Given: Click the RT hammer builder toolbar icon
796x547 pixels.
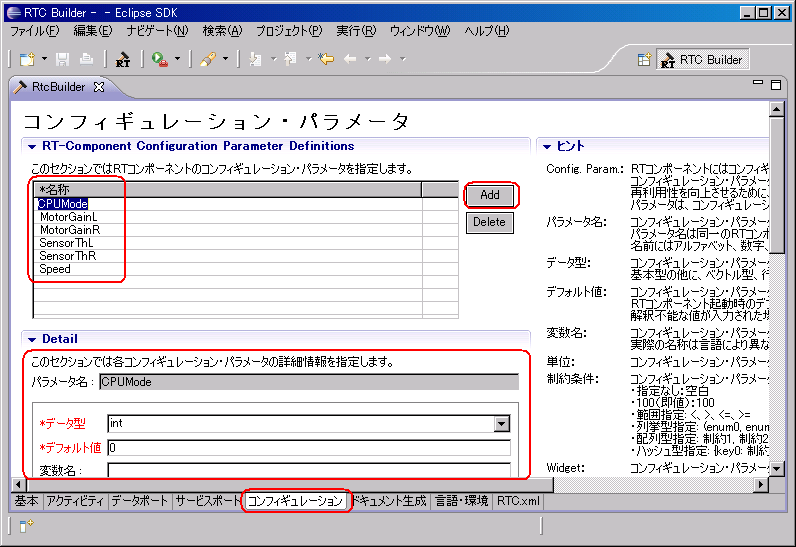Looking at the screenshot, I should (123, 59).
